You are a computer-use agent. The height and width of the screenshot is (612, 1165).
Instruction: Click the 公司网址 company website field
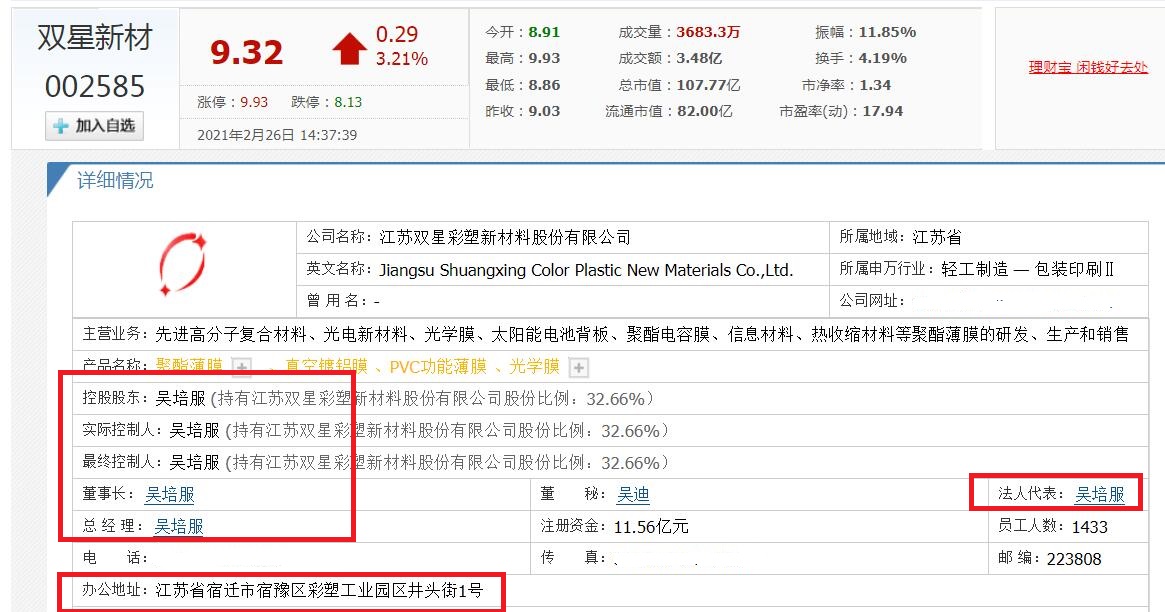[989, 301]
